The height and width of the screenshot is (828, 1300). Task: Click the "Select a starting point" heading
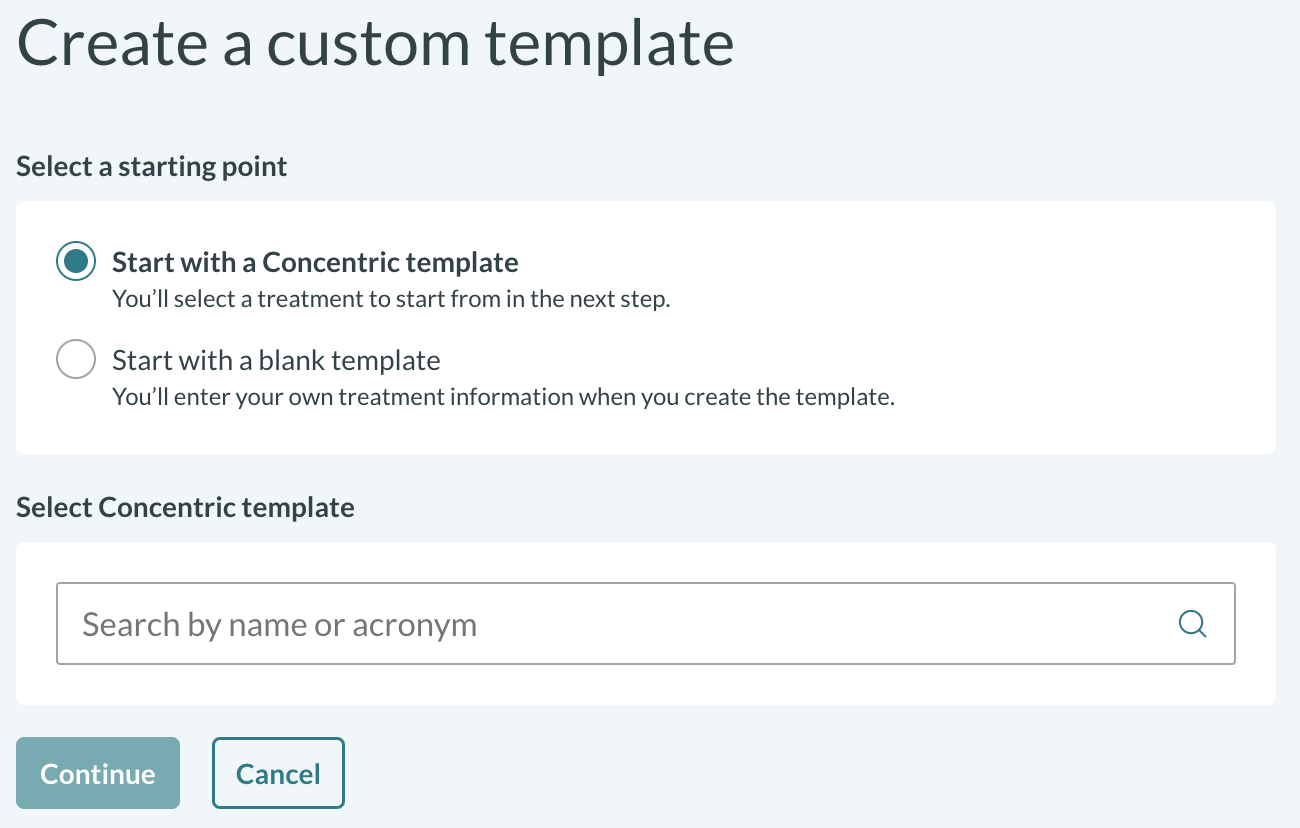(x=151, y=165)
